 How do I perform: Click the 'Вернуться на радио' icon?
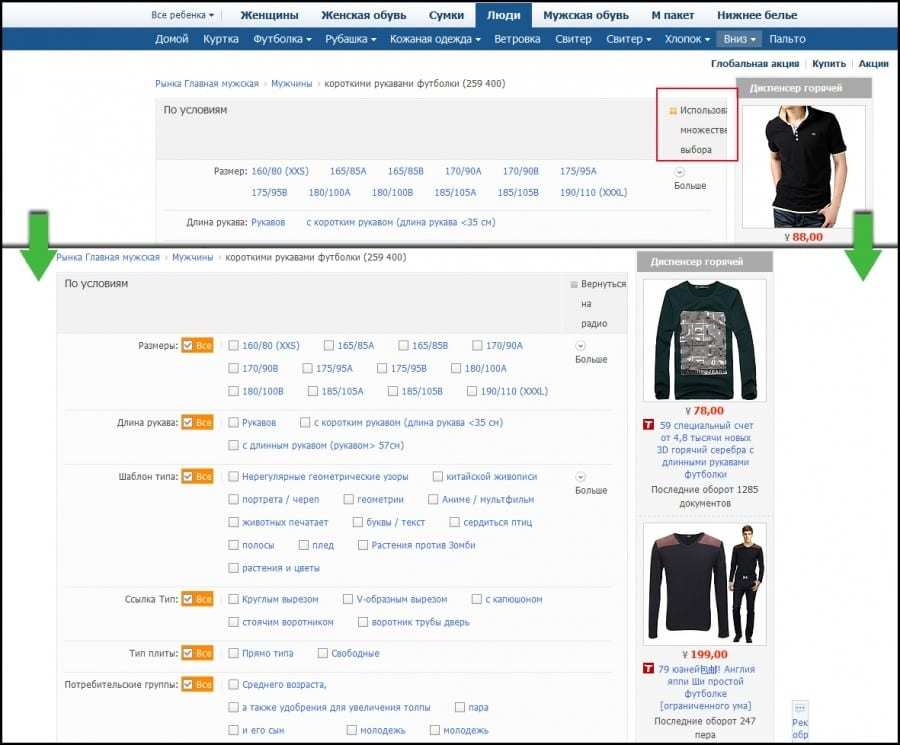[573, 284]
